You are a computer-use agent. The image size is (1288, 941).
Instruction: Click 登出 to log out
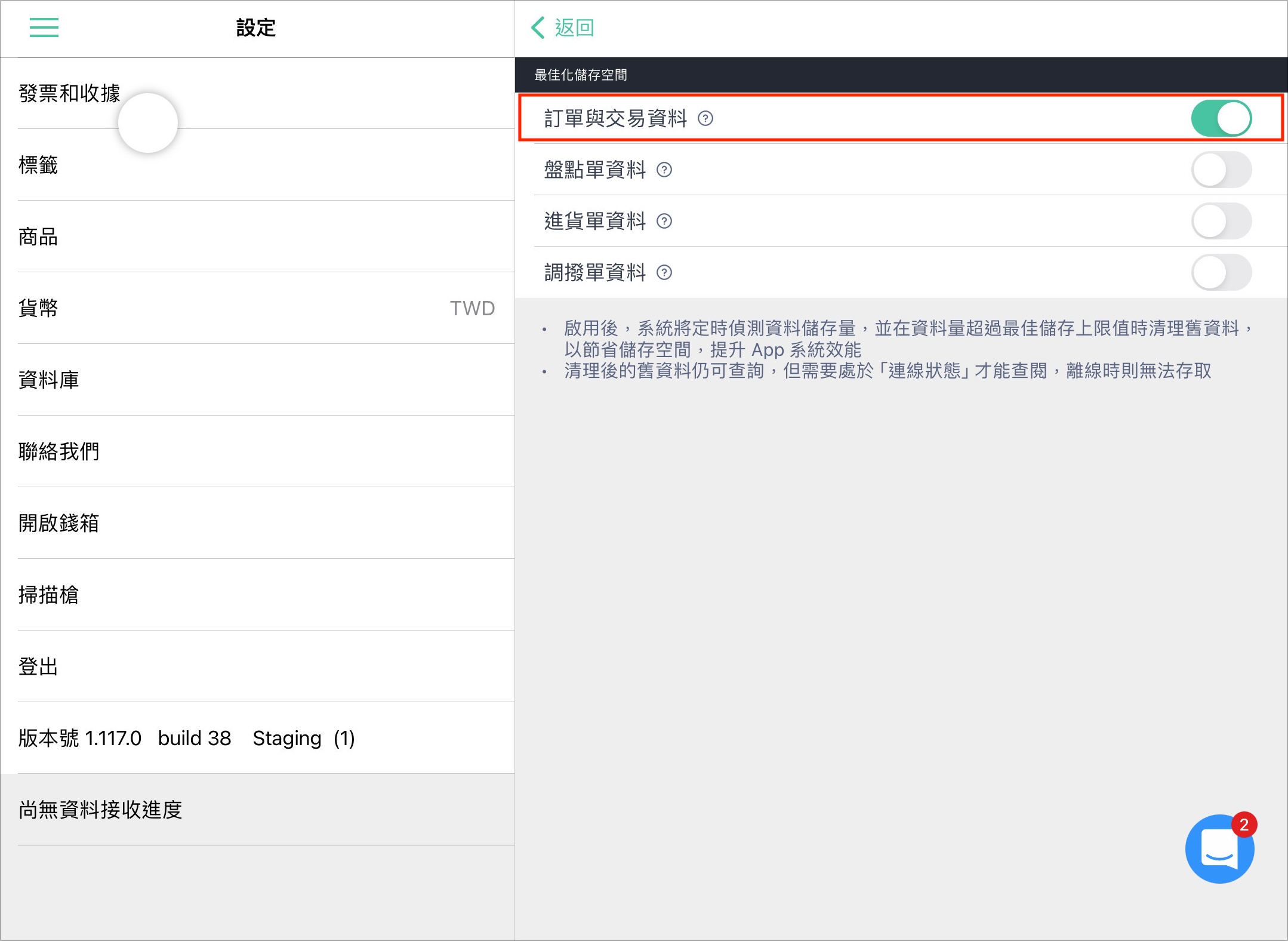(258, 666)
